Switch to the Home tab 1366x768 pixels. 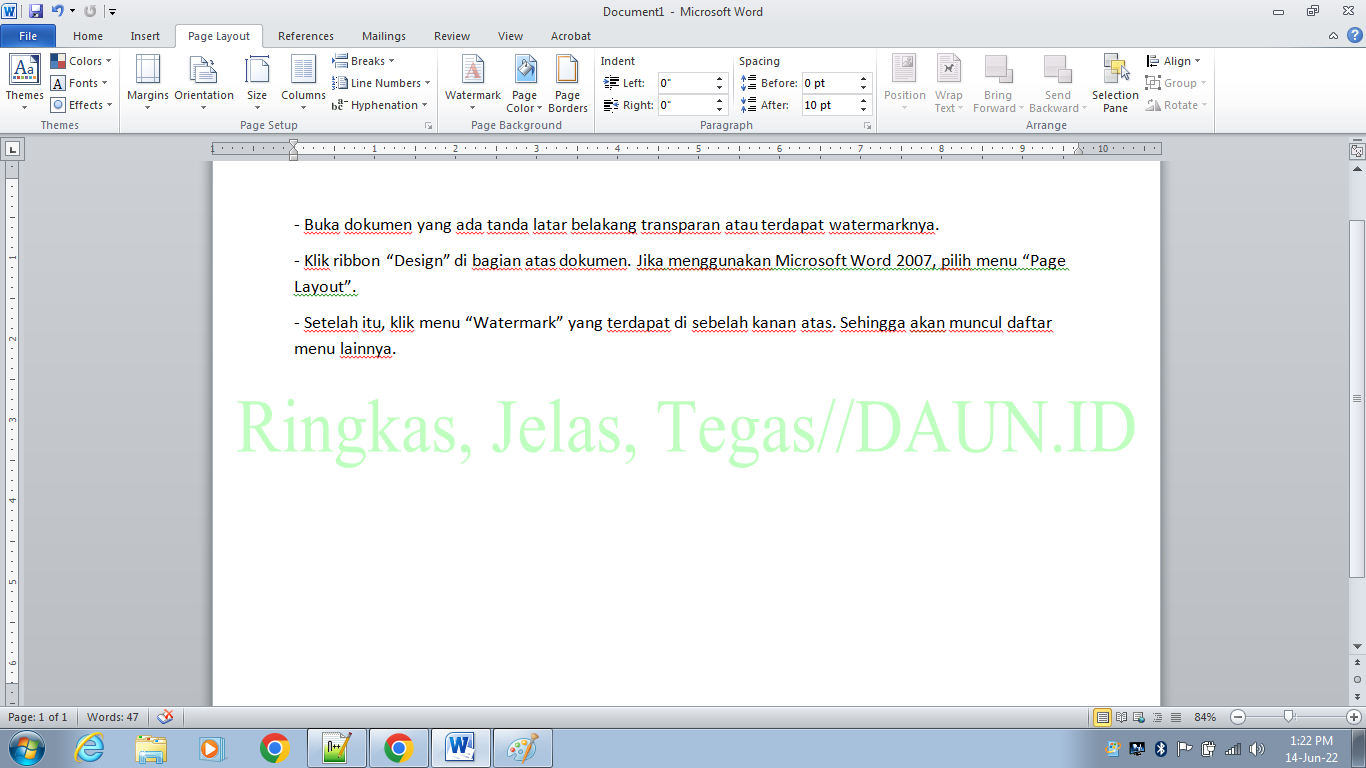coord(88,36)
